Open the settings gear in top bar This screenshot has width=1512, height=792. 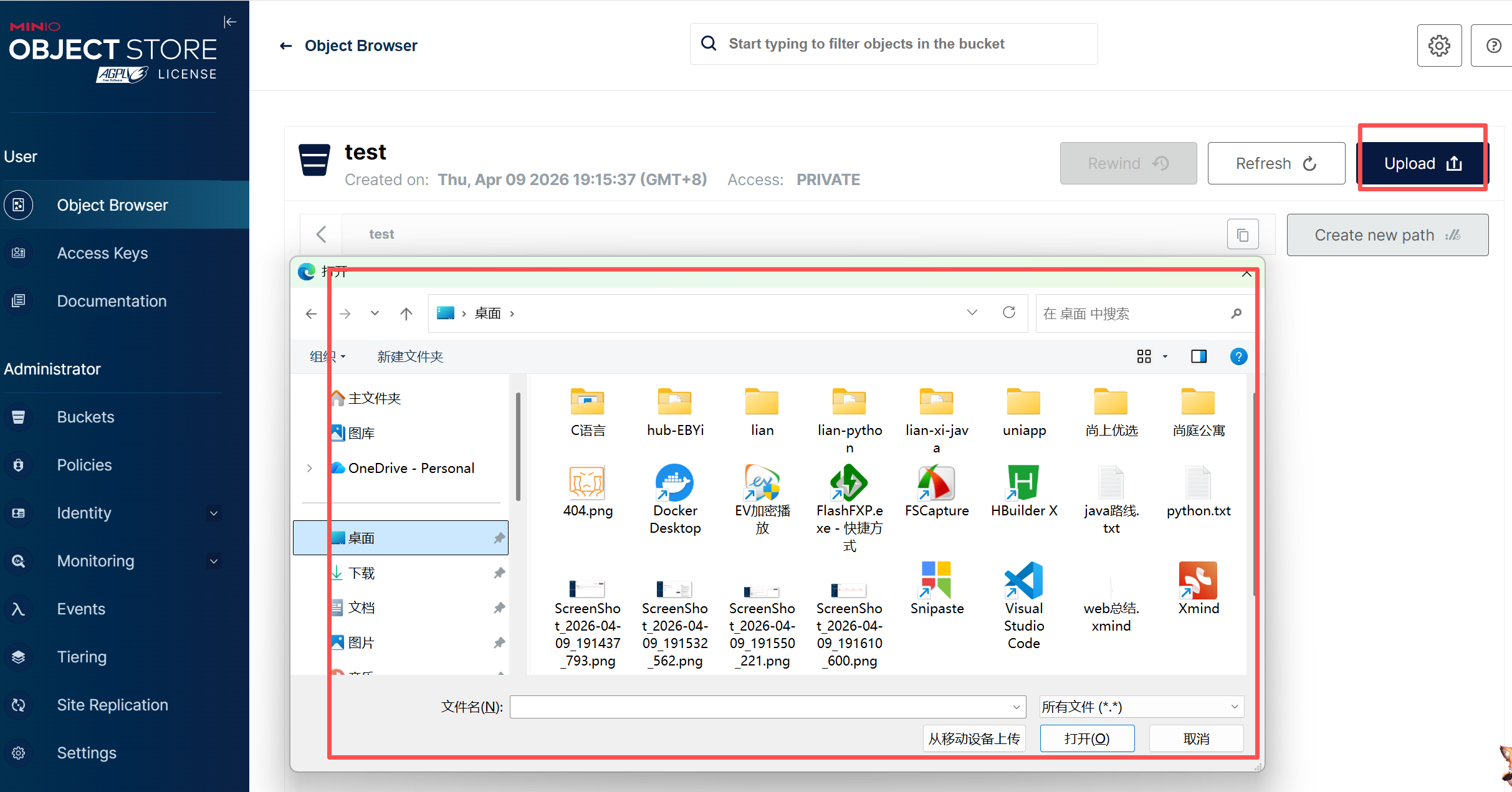click(1438, 45)
